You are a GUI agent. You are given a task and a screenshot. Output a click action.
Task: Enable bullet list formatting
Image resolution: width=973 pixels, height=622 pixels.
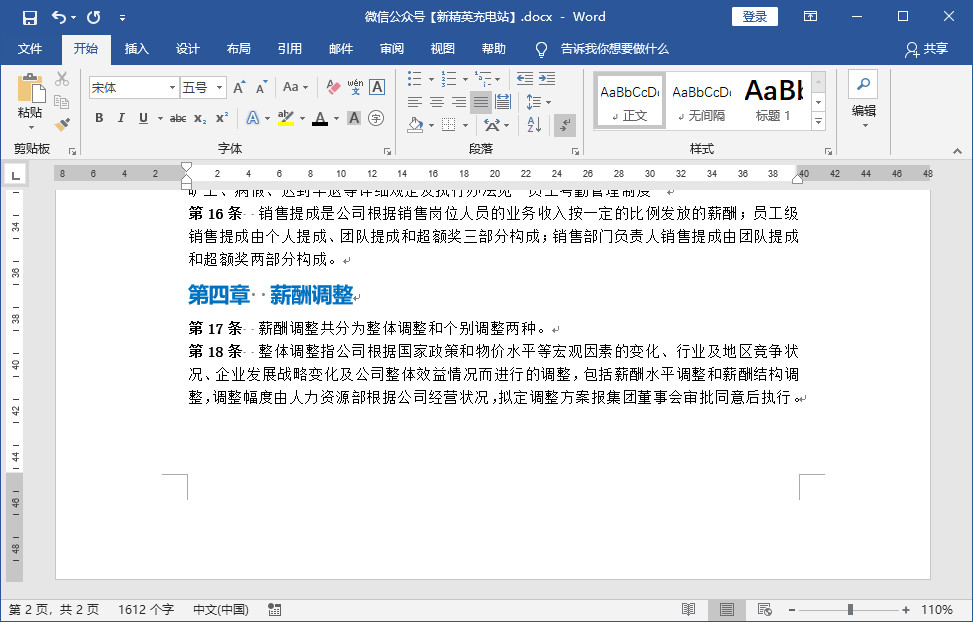point(414,80)
